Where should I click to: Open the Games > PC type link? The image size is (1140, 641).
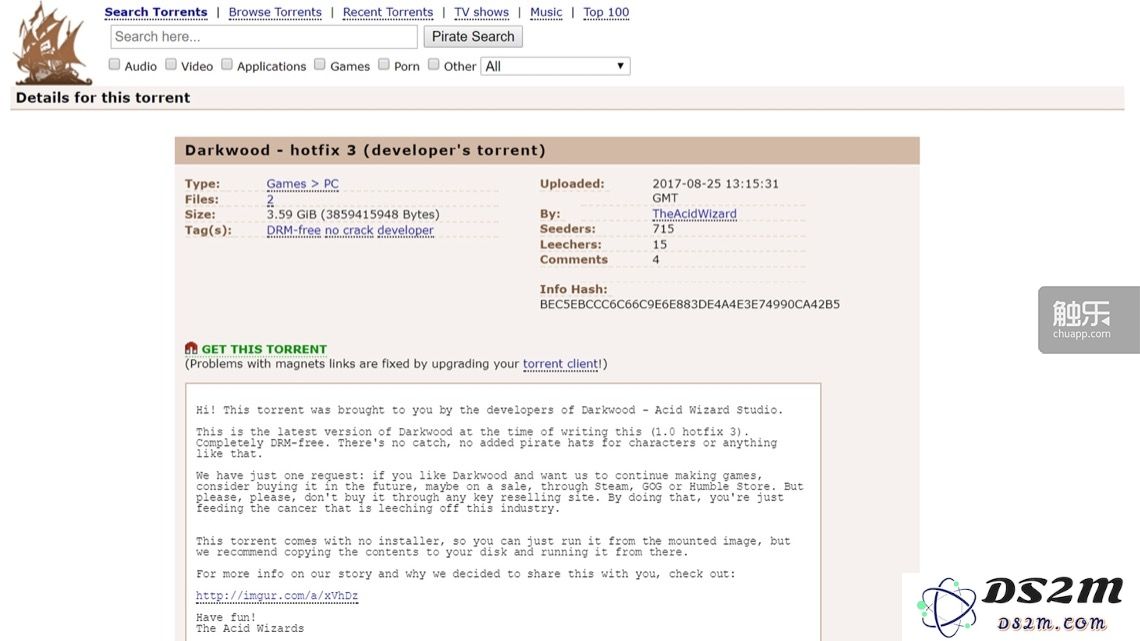pyautogui.click(x=302, y=184)
